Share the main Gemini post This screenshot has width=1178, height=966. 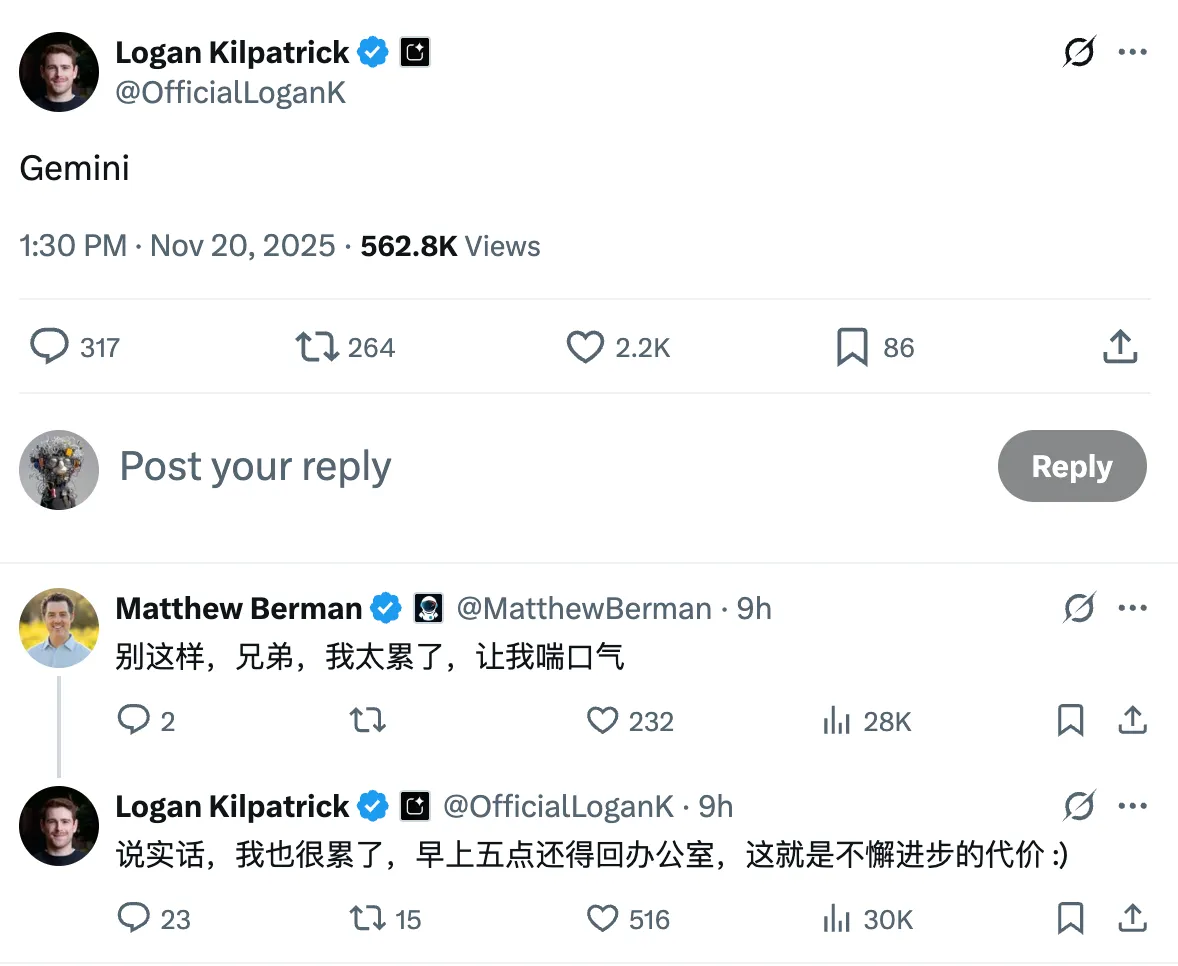(x=1120, y=347)
